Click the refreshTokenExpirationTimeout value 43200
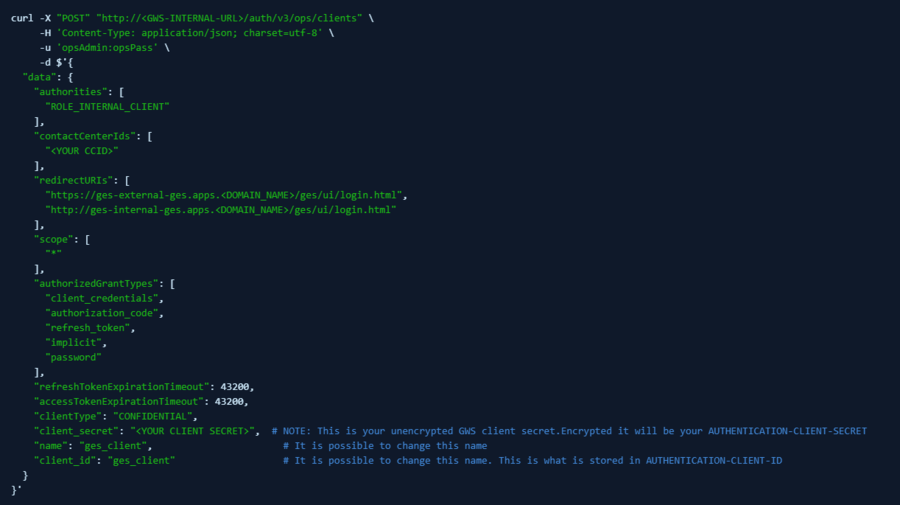900x505 pixels. pos(235,387)
